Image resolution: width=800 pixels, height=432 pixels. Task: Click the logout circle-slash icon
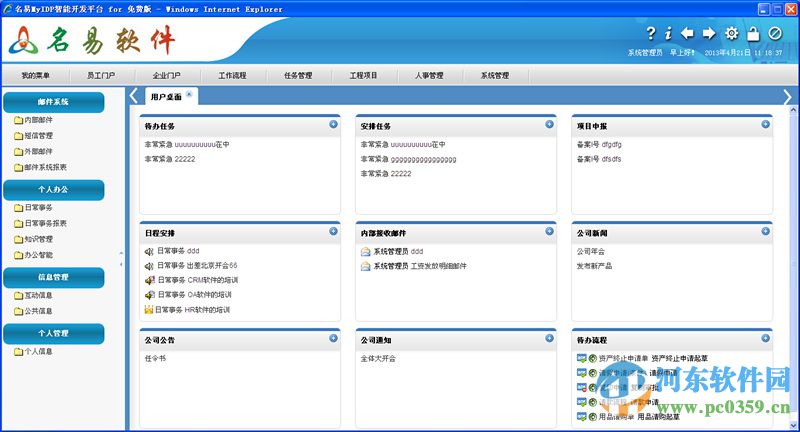(775, 34)
